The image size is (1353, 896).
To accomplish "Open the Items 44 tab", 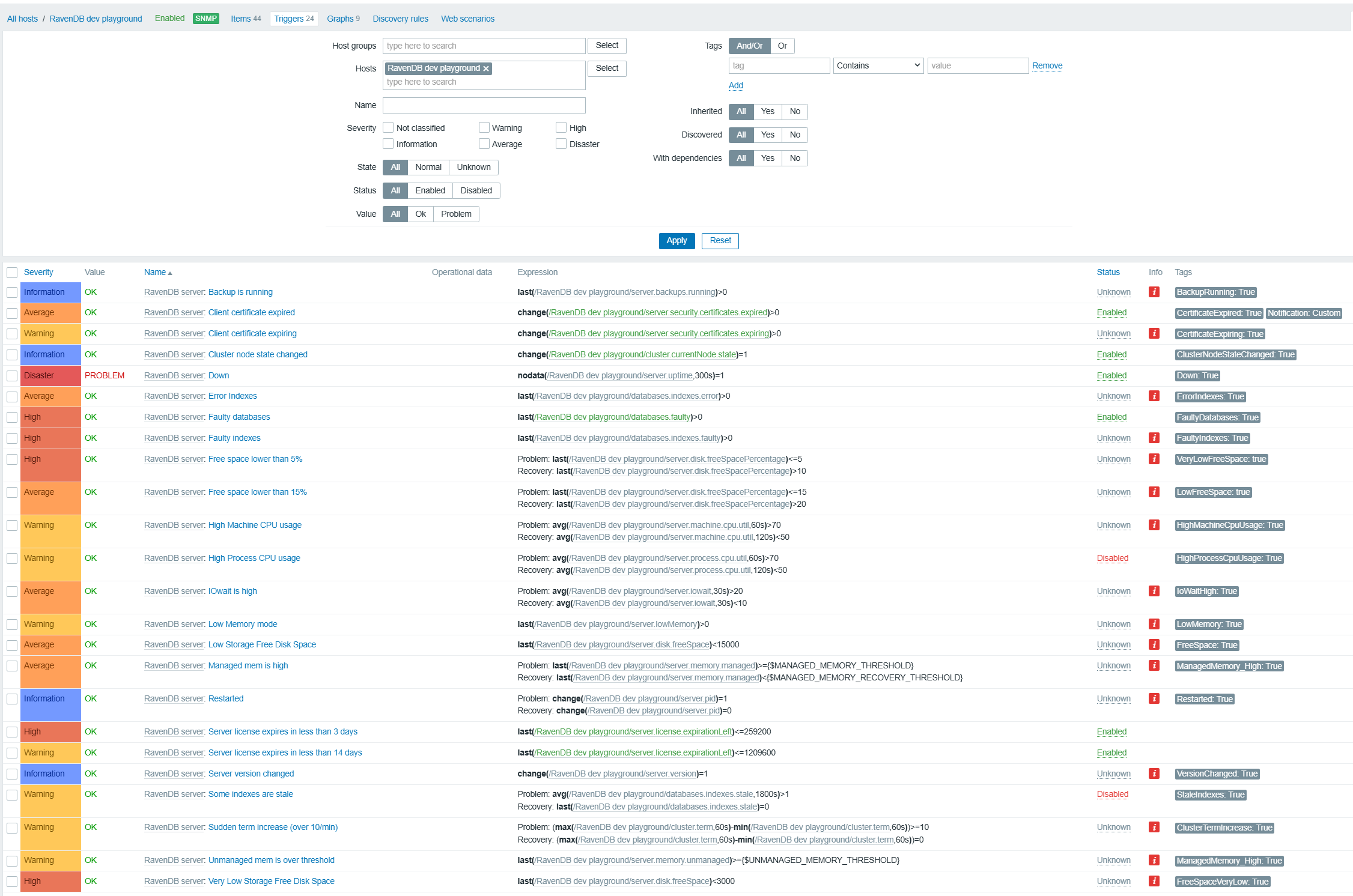I will (x=246, y=19).
